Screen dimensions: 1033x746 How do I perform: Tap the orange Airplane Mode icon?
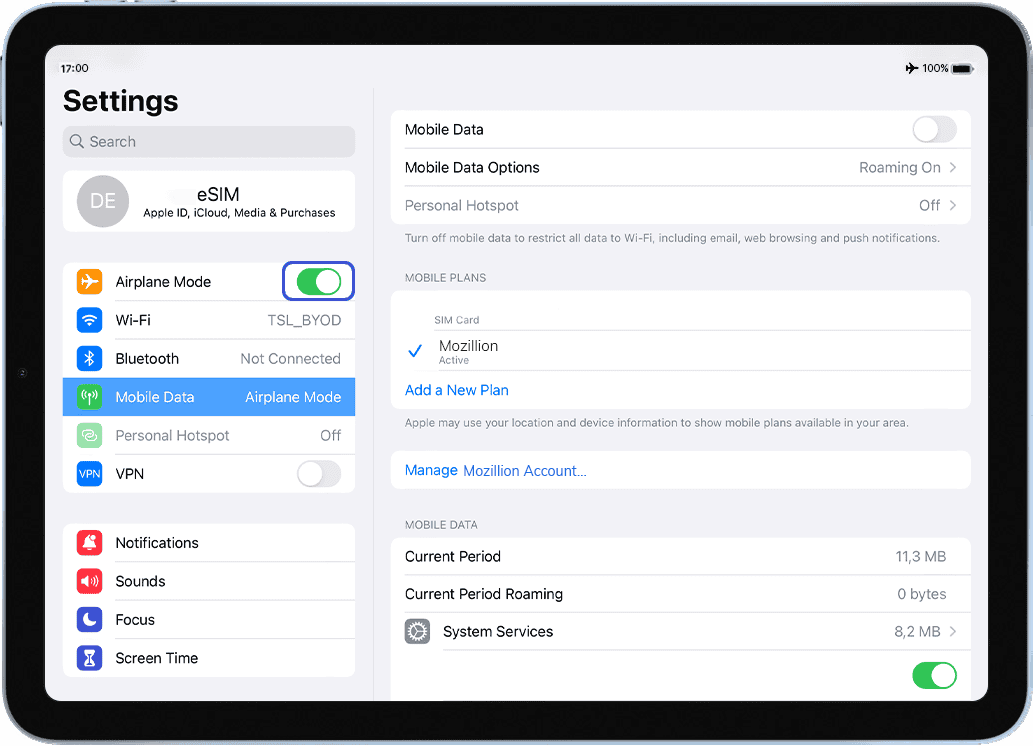[90, 282]
